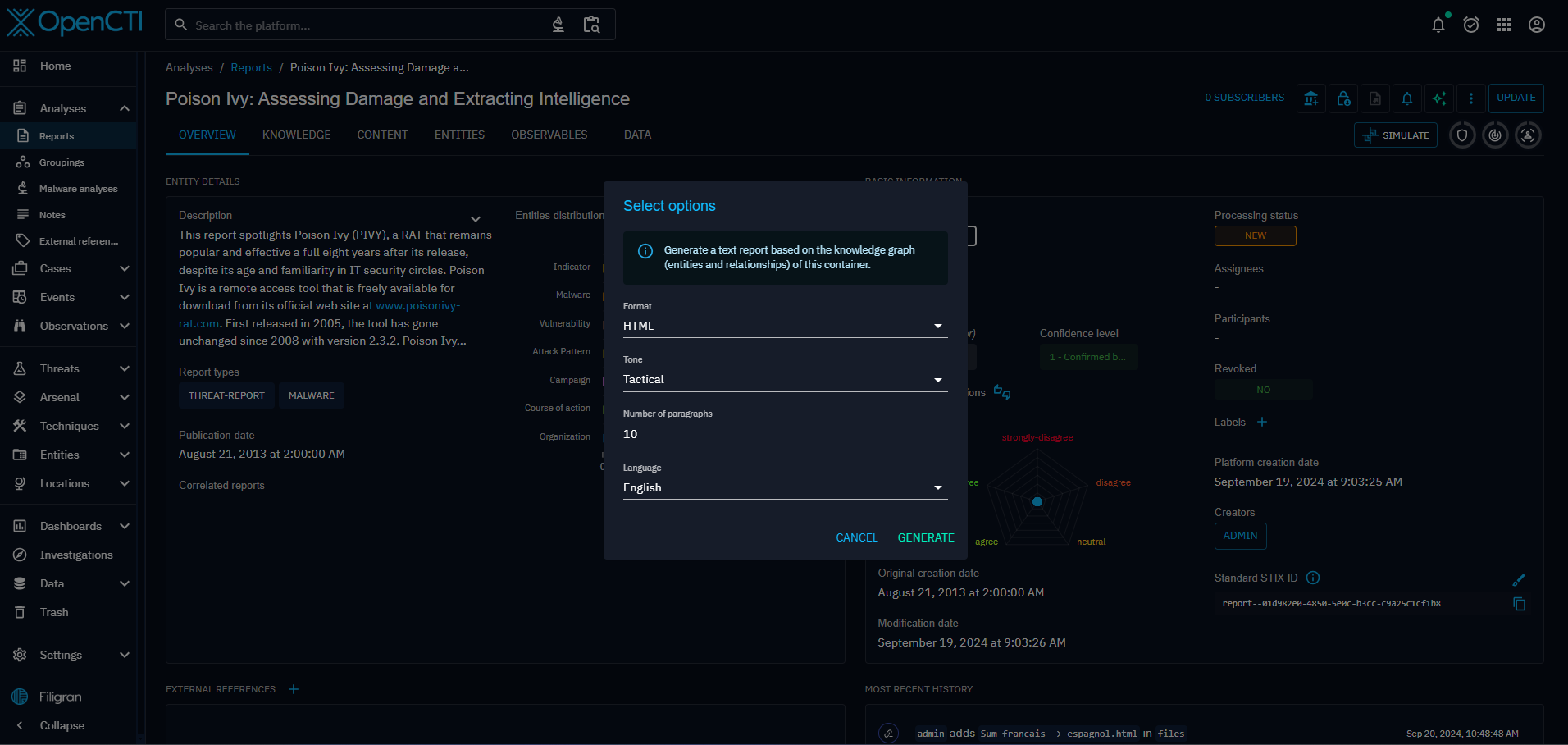The width and height of the screenshot is (1568, 745).
Task: Add a label with plus icon
Action: point(1262,422)
